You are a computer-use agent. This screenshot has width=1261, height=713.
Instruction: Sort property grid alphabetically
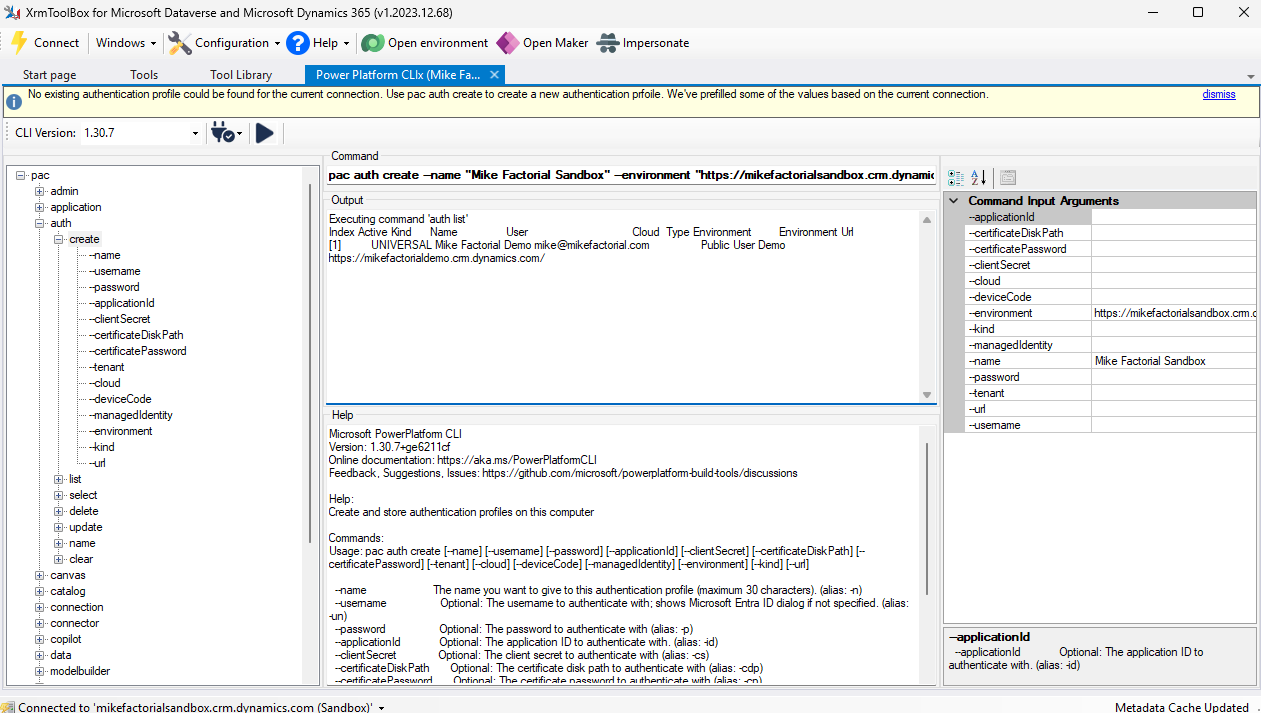pos(978,177)
